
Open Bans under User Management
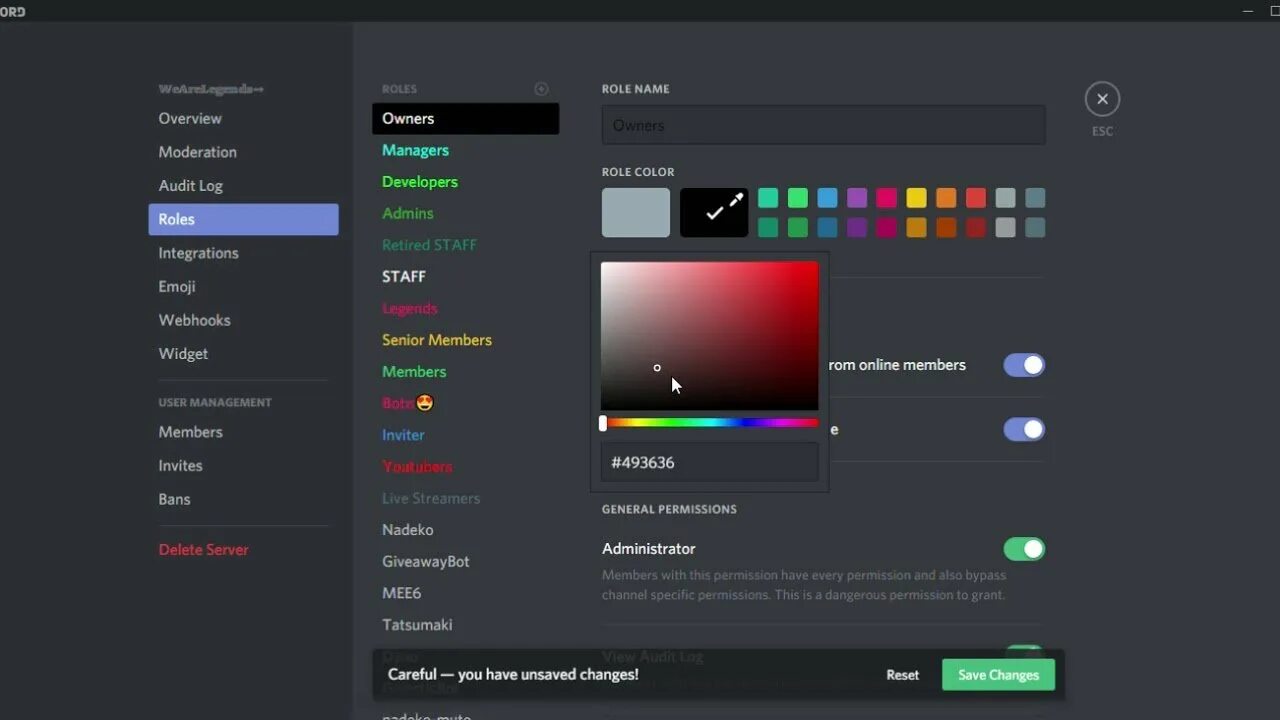(243, 499)
